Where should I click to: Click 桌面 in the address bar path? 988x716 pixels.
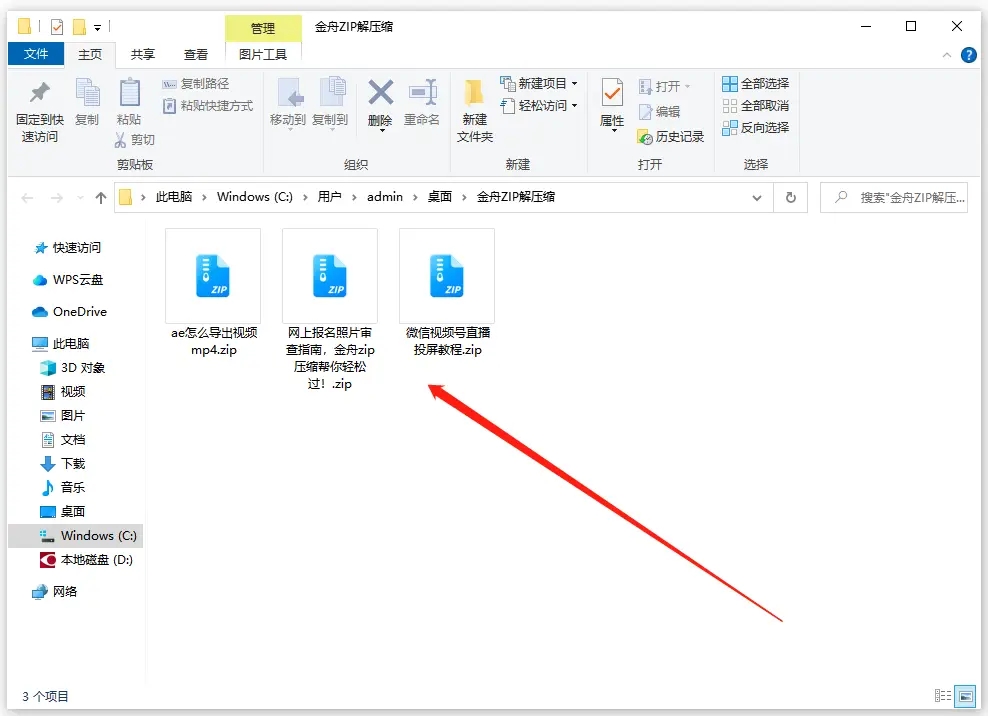[440, 197]
